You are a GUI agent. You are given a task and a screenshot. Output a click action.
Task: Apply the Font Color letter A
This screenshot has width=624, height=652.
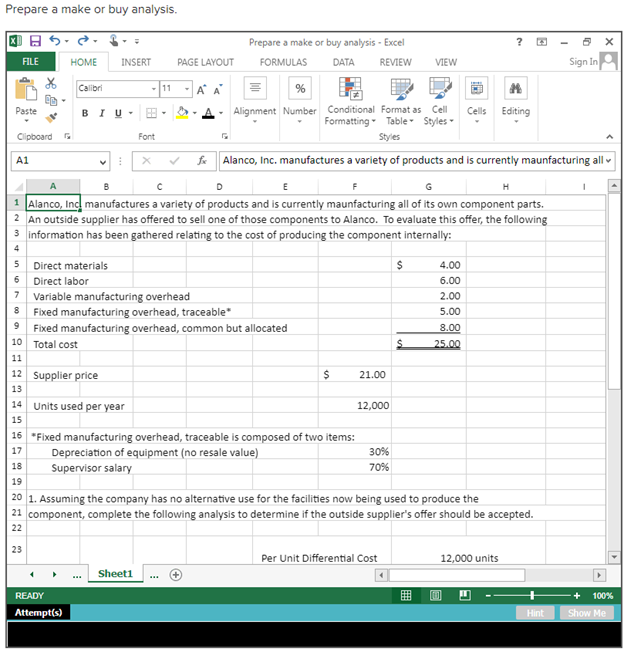(x=208, y=113)
